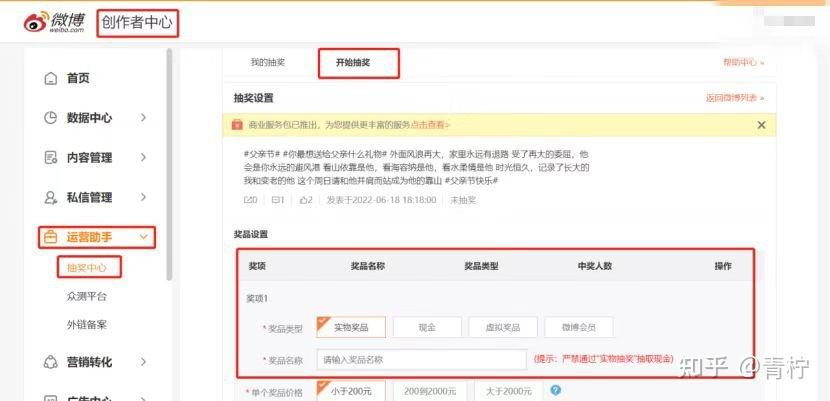Switch to 我的抽奖 tab
830x401 pixels.
point(268,62)
